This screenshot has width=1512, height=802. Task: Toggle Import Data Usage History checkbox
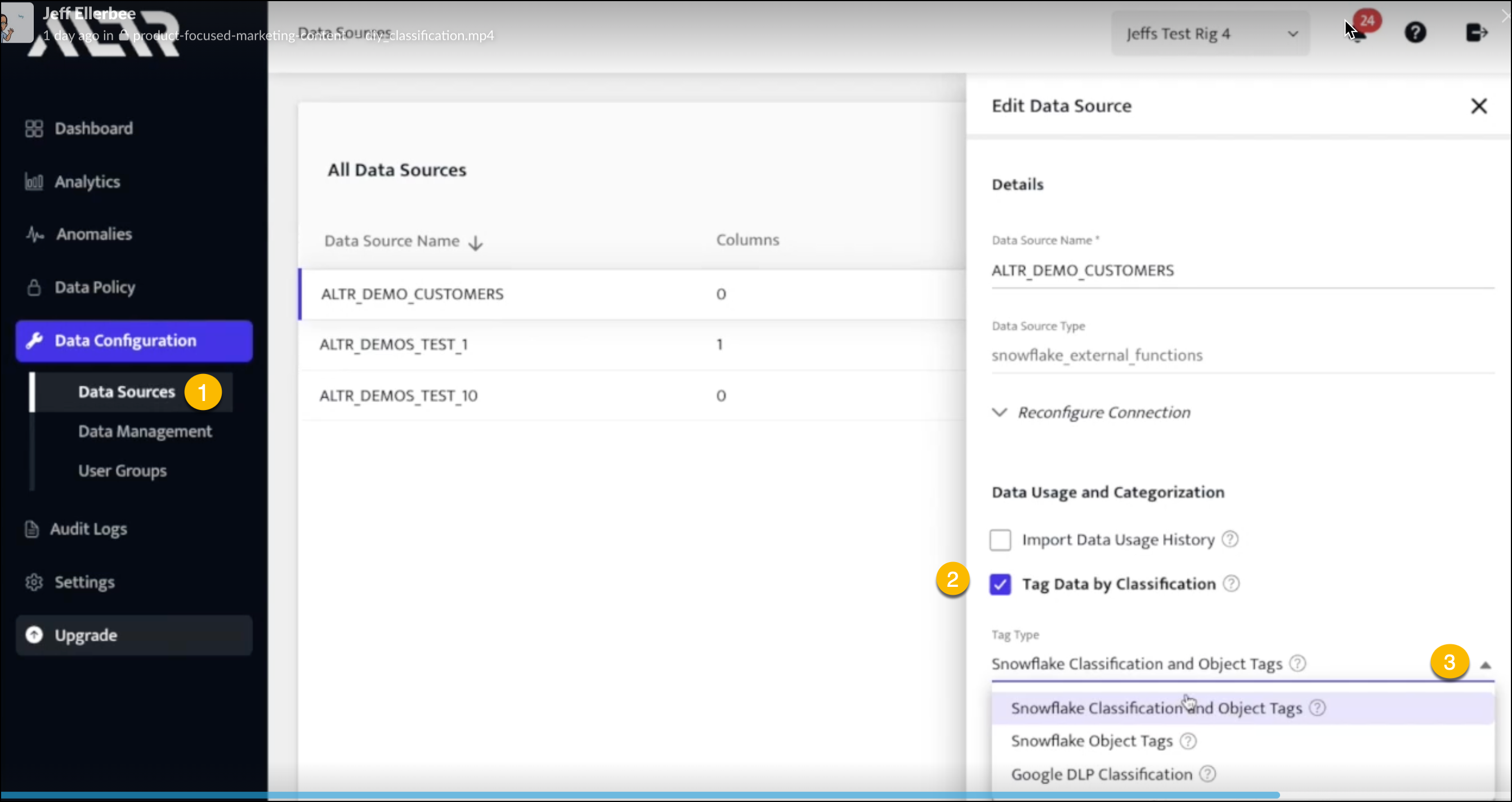pyautogui.click(x=1000, y=540)
